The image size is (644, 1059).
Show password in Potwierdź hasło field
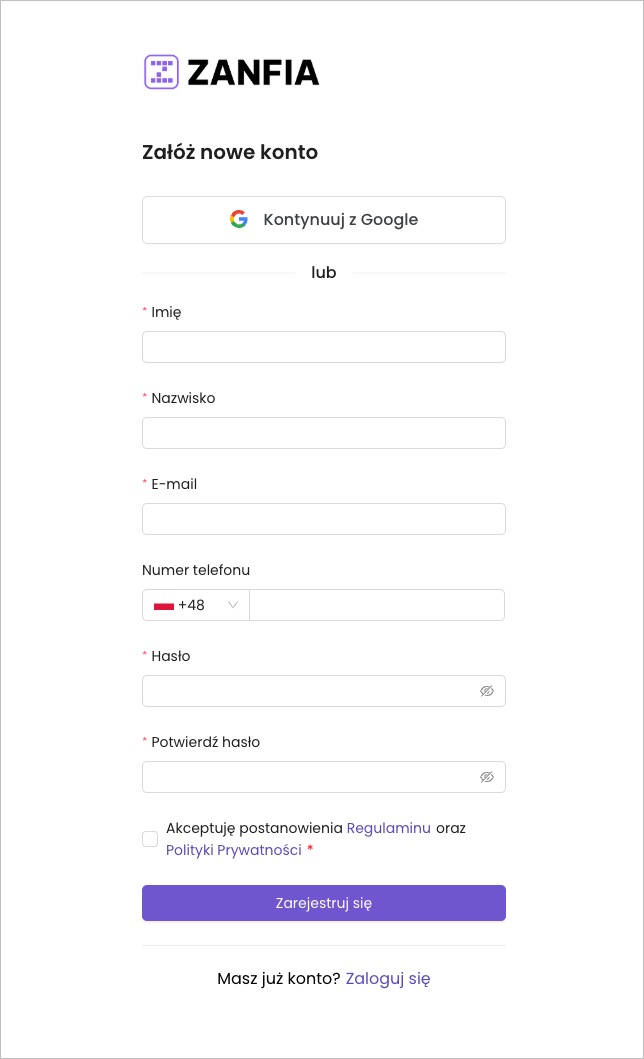[x=487, y=777]
